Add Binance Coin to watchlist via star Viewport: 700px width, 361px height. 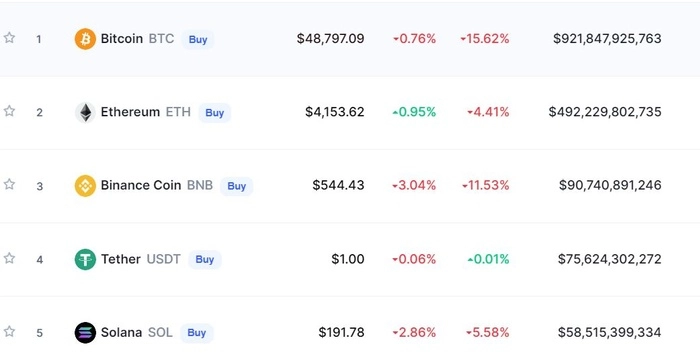tap(9, 184)
